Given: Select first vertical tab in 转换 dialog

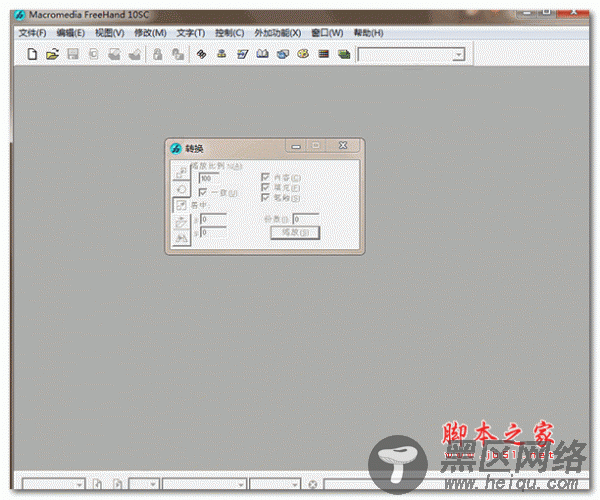Looking at the screenshot, I should (x=181, y=173).
